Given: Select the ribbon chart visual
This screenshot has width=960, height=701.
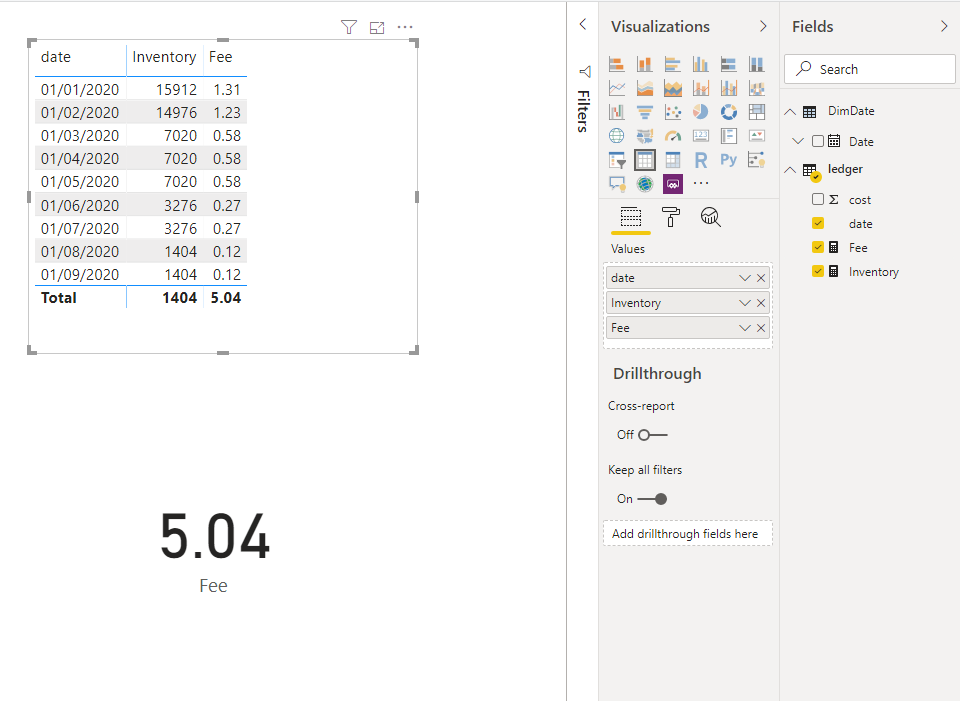Looking at the screenshot, I should tap(757, 88).
